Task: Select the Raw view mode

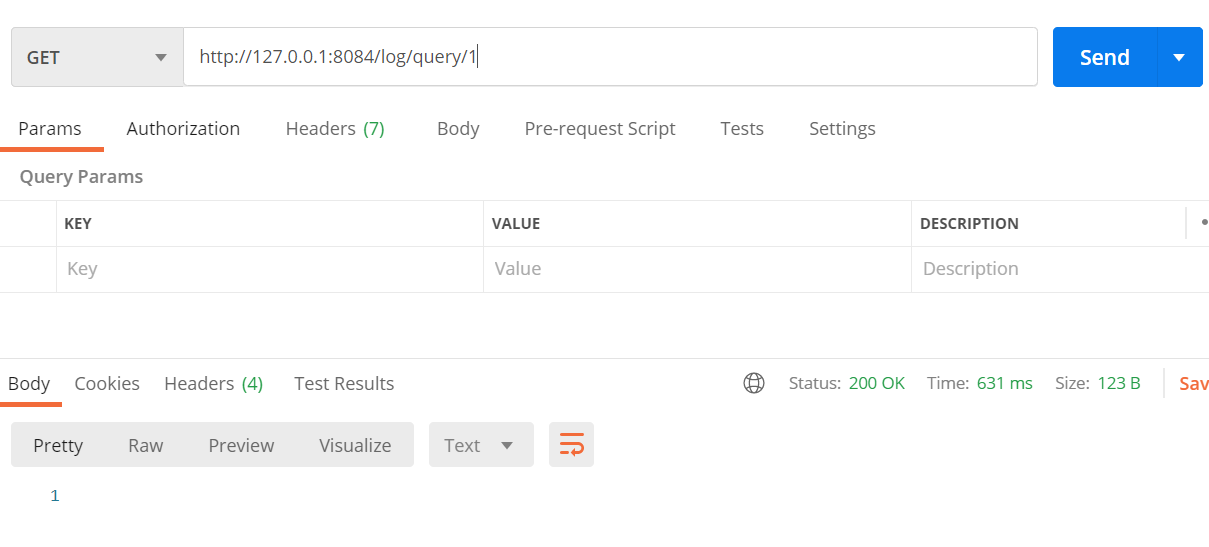Action: click(x=145, y=445)
